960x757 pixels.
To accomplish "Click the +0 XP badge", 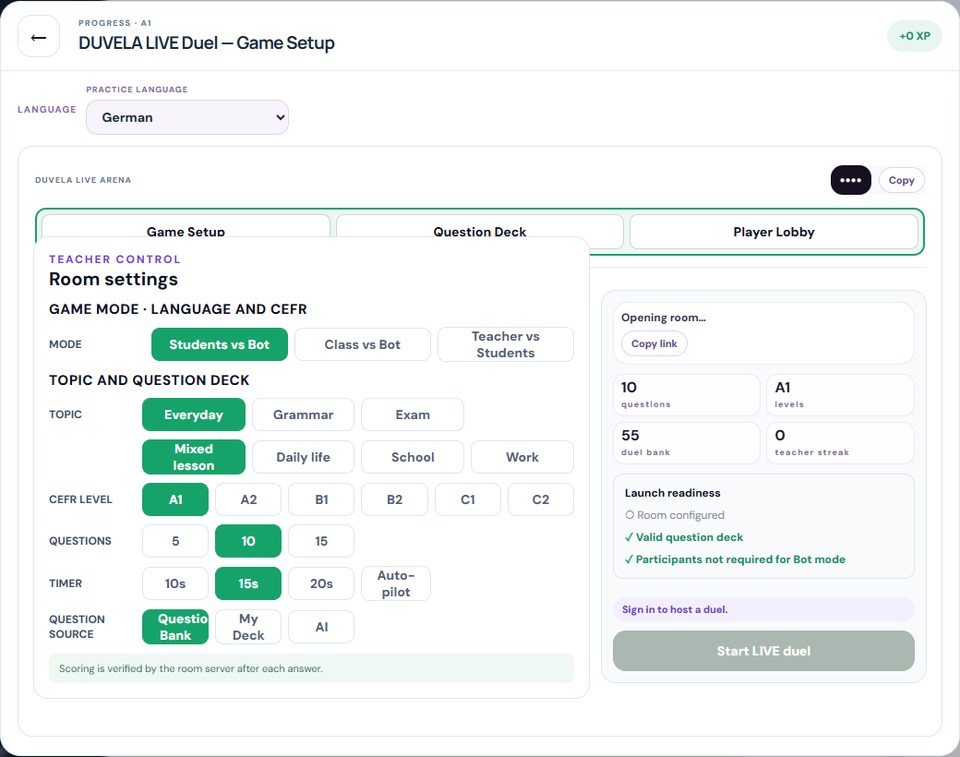I will [x=915, y=36].
